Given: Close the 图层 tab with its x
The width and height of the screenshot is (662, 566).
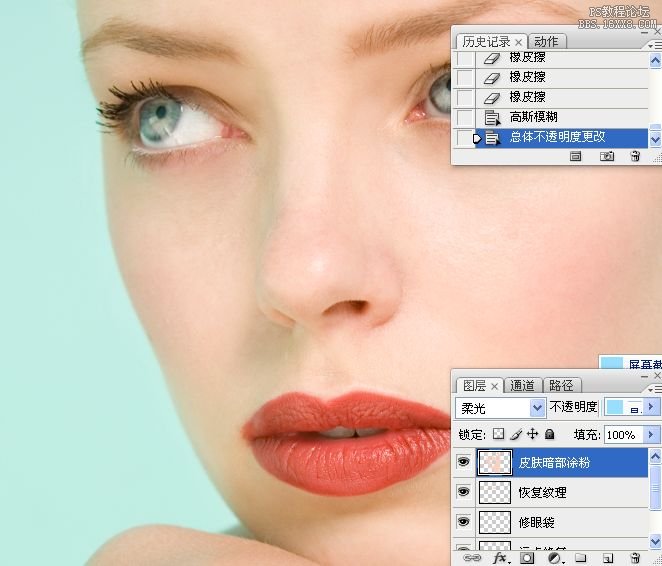Looking at the screenshot, I should 494,386.
